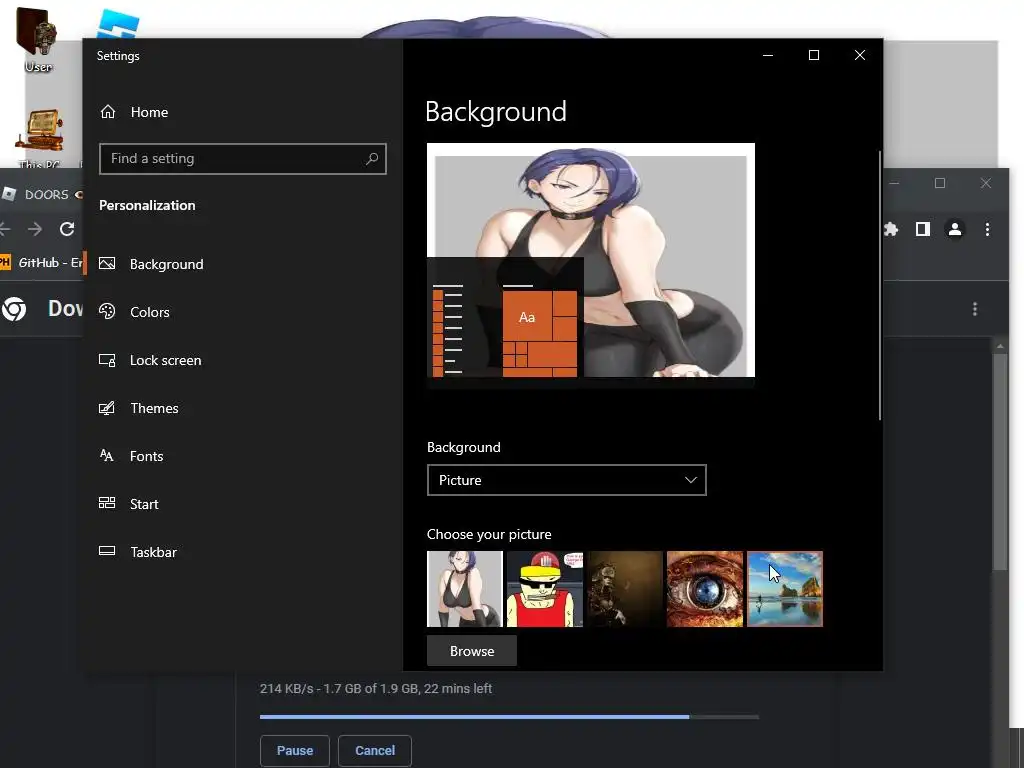Click the Settings window vertical scrollbar
Viewport: 1024px width, 768px height.
880,285
